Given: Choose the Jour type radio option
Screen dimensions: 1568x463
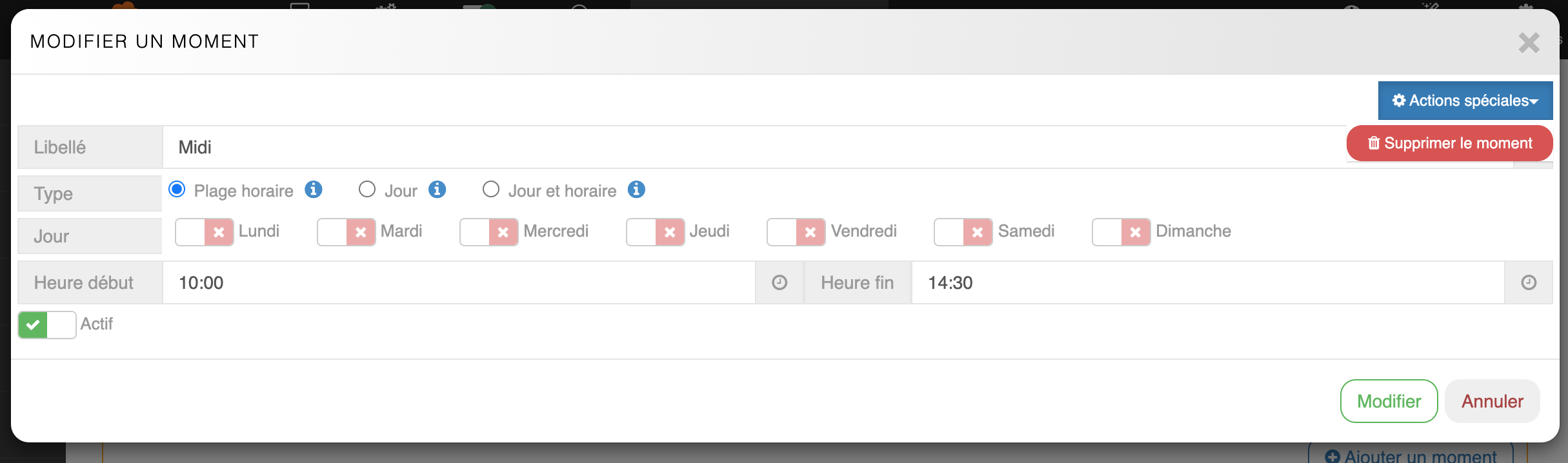Looking at the screenshot, I should pyautogui.click(x=367, y=190).
